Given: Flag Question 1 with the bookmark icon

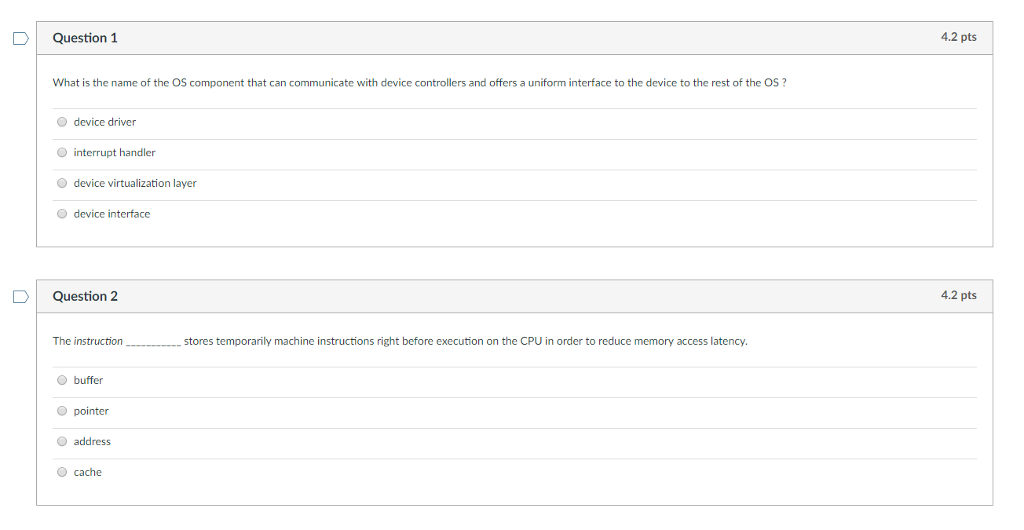Looking at the screenshot, I should tap(19, 38).
